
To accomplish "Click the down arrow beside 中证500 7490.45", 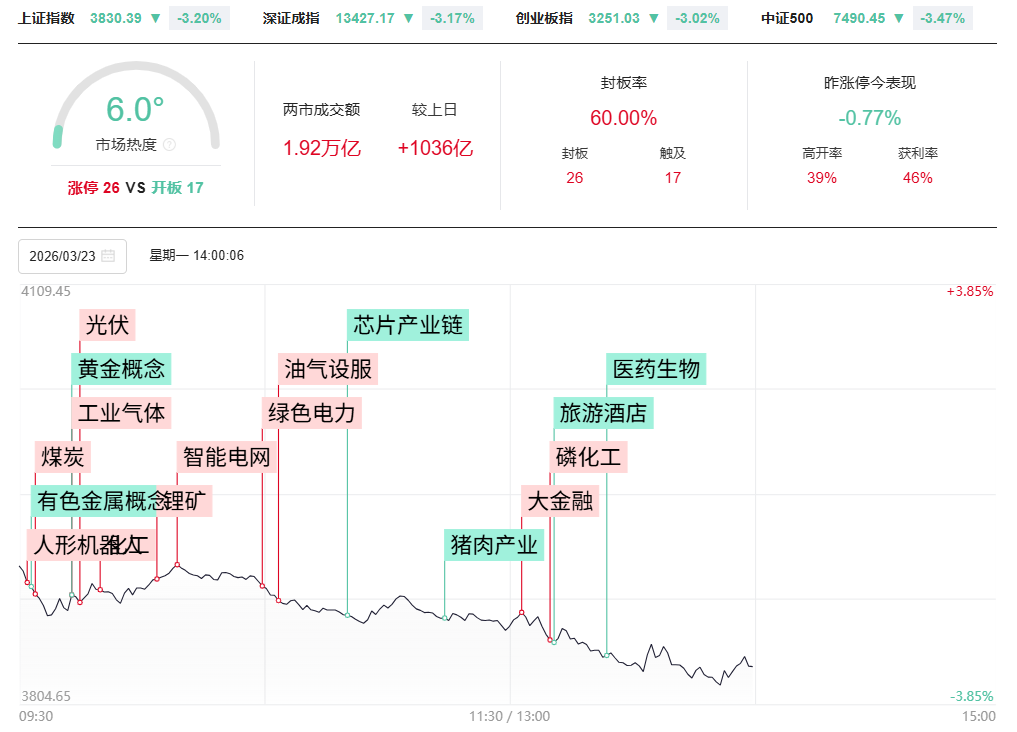I will [x=899, y=18].
